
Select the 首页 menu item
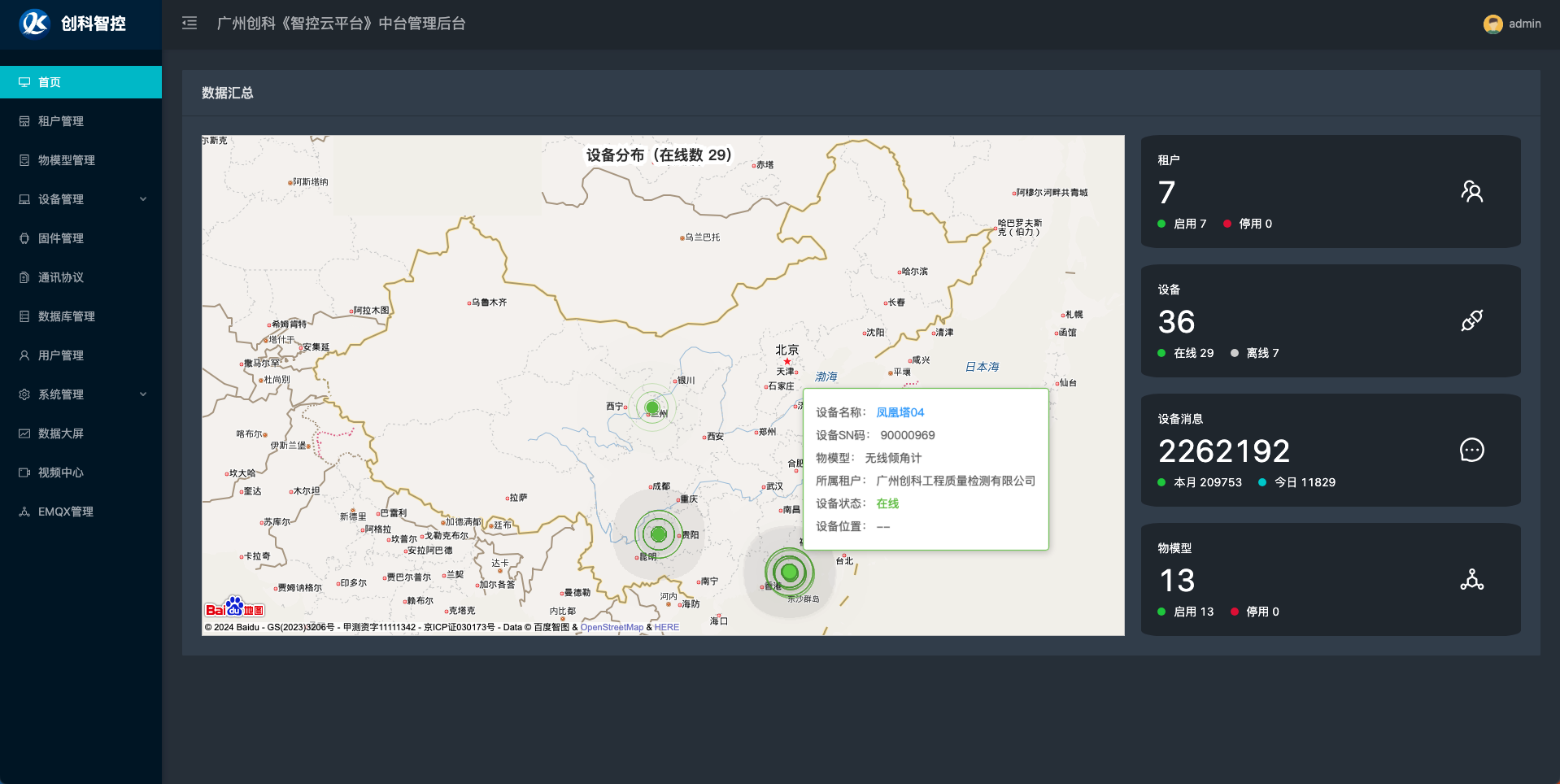[50, 82]
